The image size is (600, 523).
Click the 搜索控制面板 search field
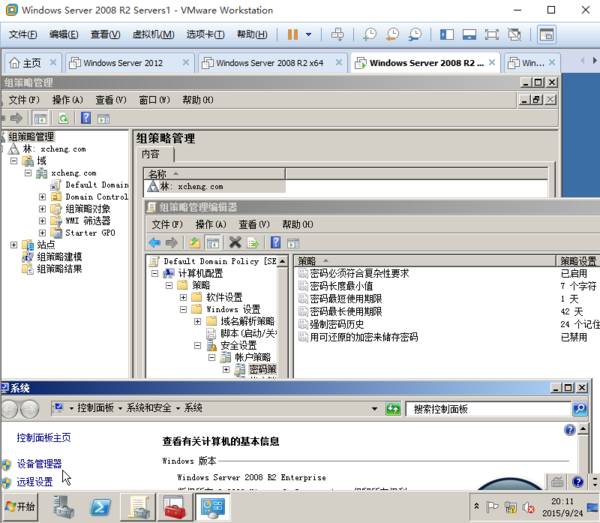click(488, 409)
